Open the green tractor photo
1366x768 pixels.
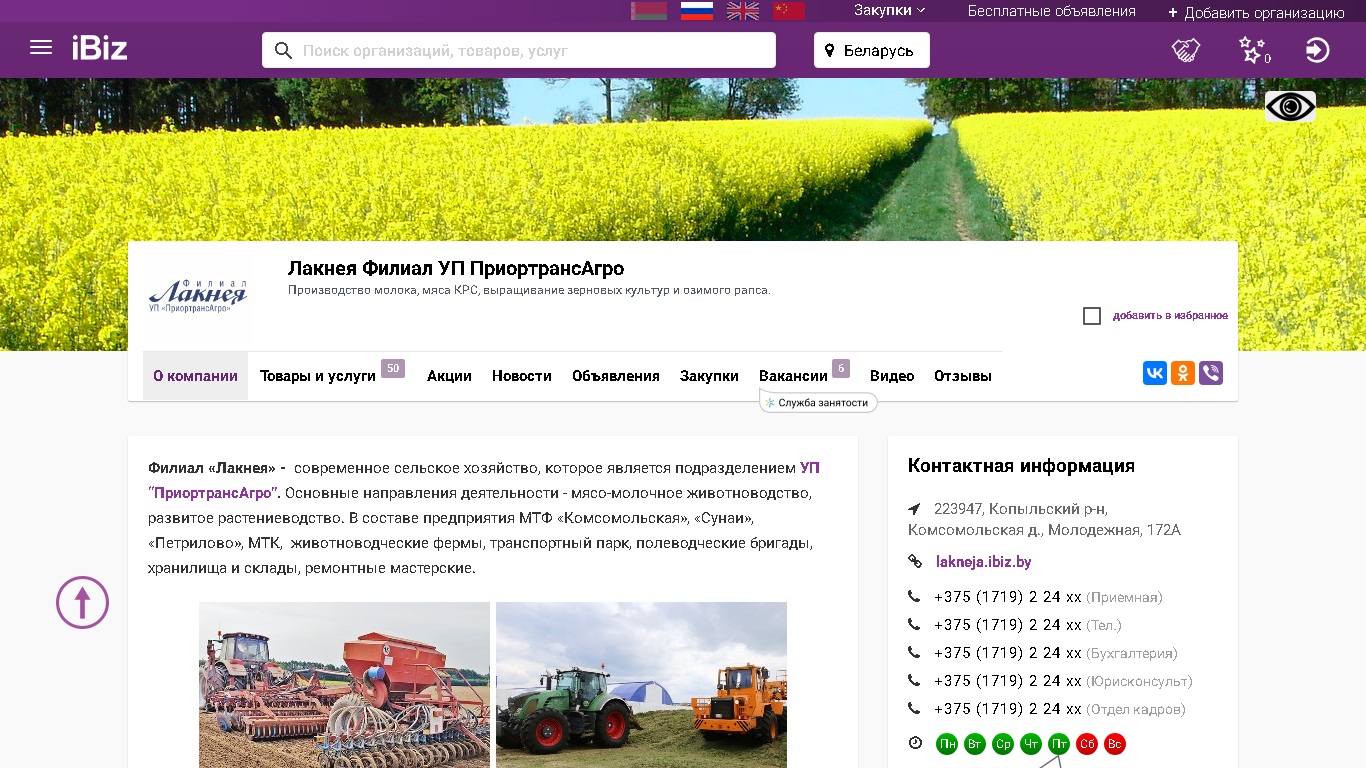(641, 685)
